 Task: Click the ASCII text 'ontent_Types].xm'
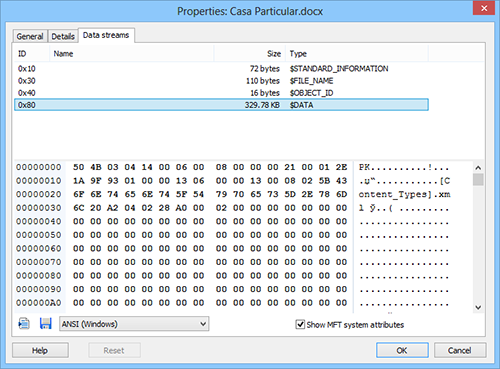click(404, 195)
